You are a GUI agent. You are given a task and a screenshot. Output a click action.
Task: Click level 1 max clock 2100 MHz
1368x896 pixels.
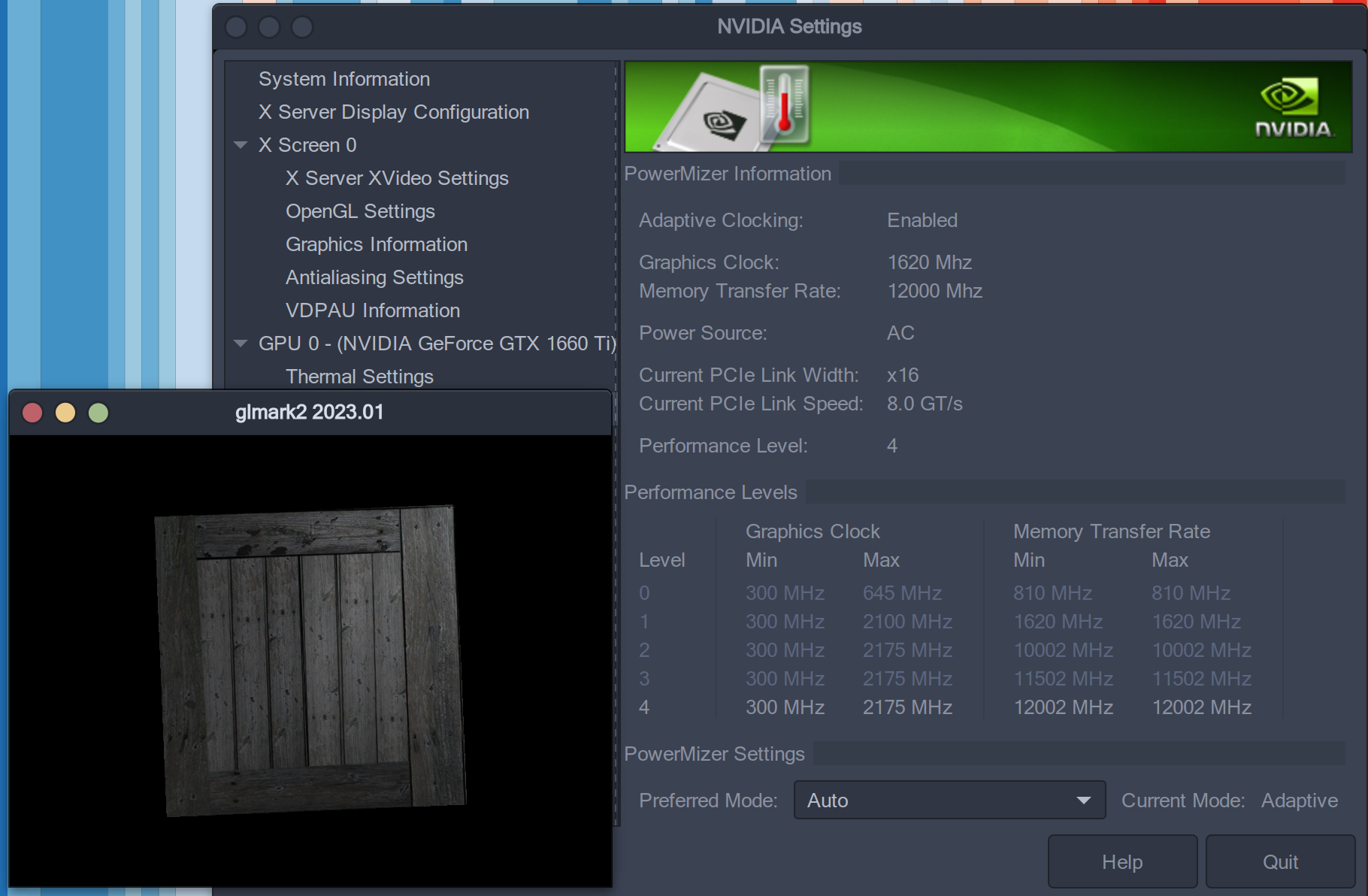tap(907, 622)
